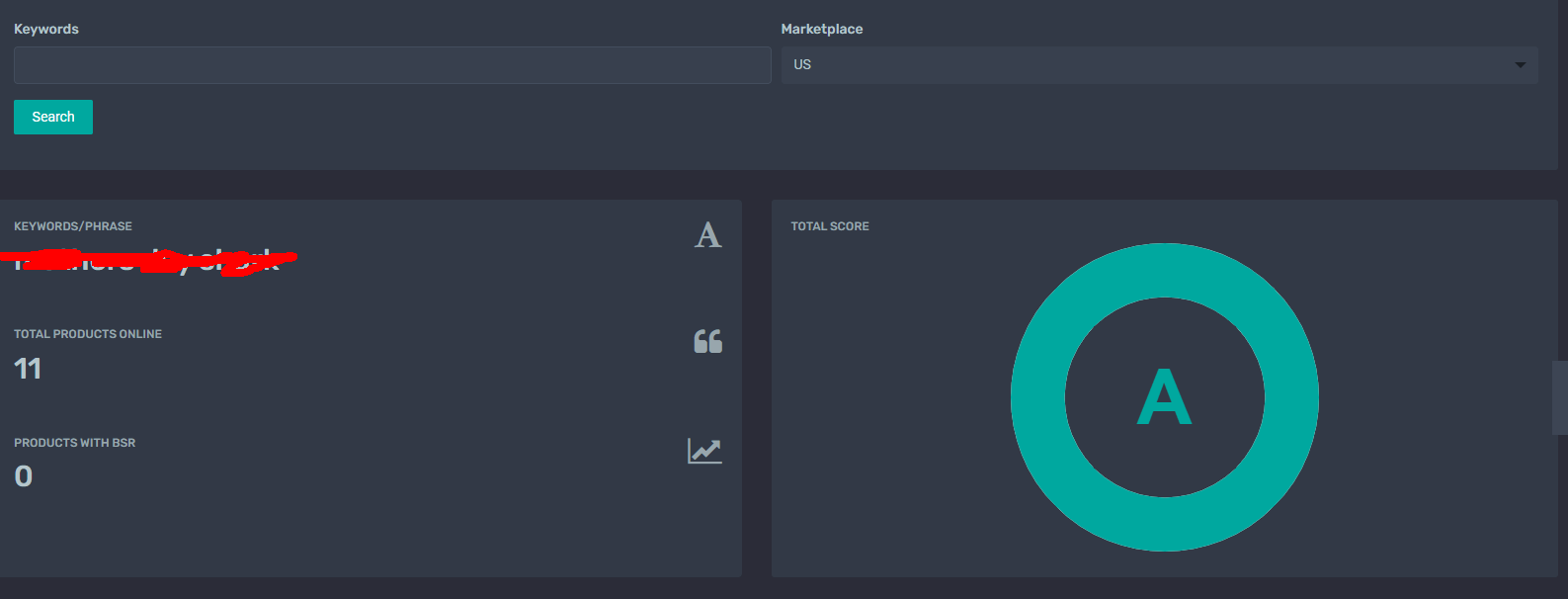Click the letter A icon beside Keywords/Phrase

tap(707, 235)
